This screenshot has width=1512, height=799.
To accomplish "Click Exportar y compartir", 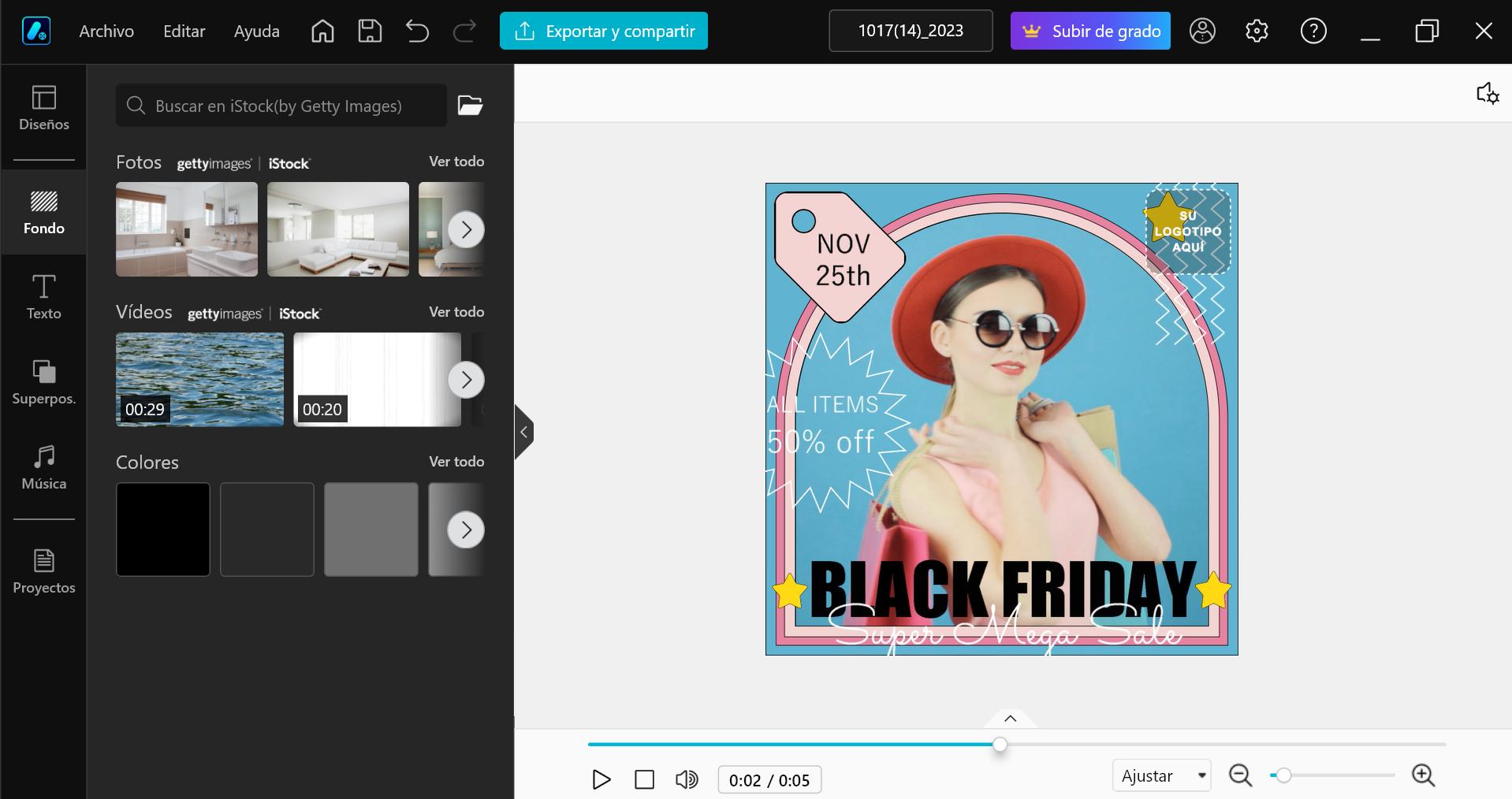I will 604,31.
